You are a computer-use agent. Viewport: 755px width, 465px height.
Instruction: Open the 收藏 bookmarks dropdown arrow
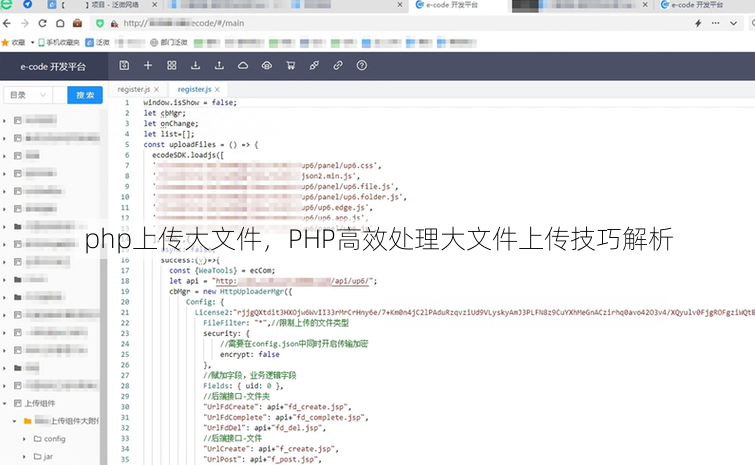coord(32,42)
